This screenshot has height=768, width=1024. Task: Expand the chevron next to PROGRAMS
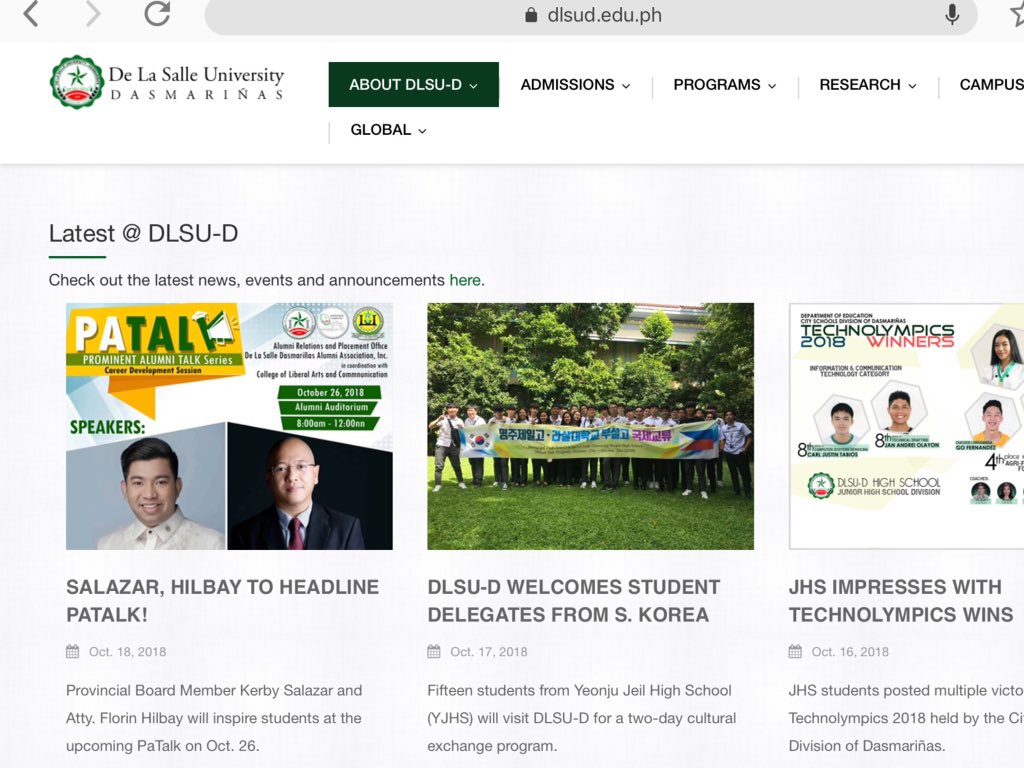tap(772, 86)
